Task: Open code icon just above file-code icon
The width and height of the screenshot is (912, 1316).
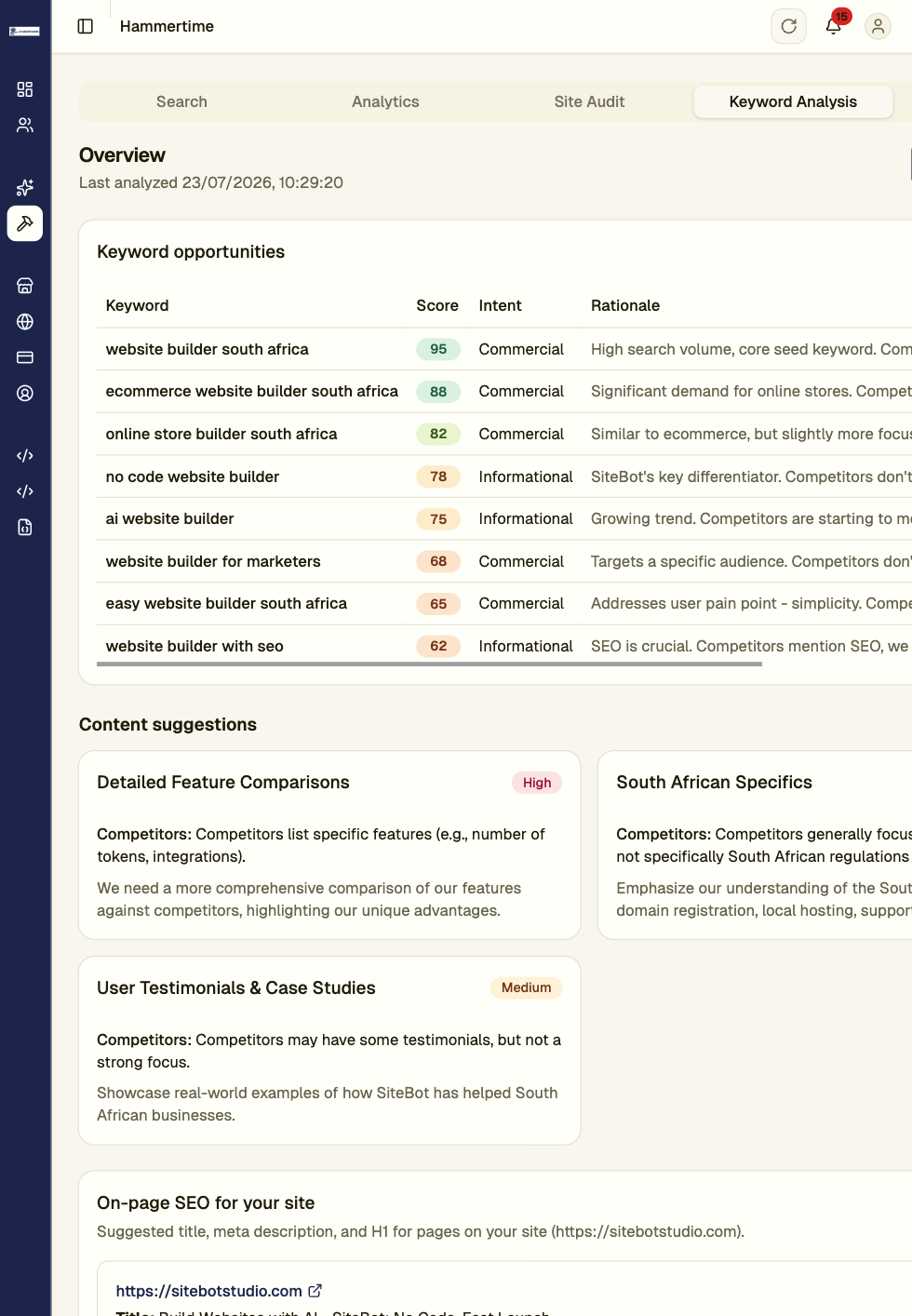Action: point(25,491)
